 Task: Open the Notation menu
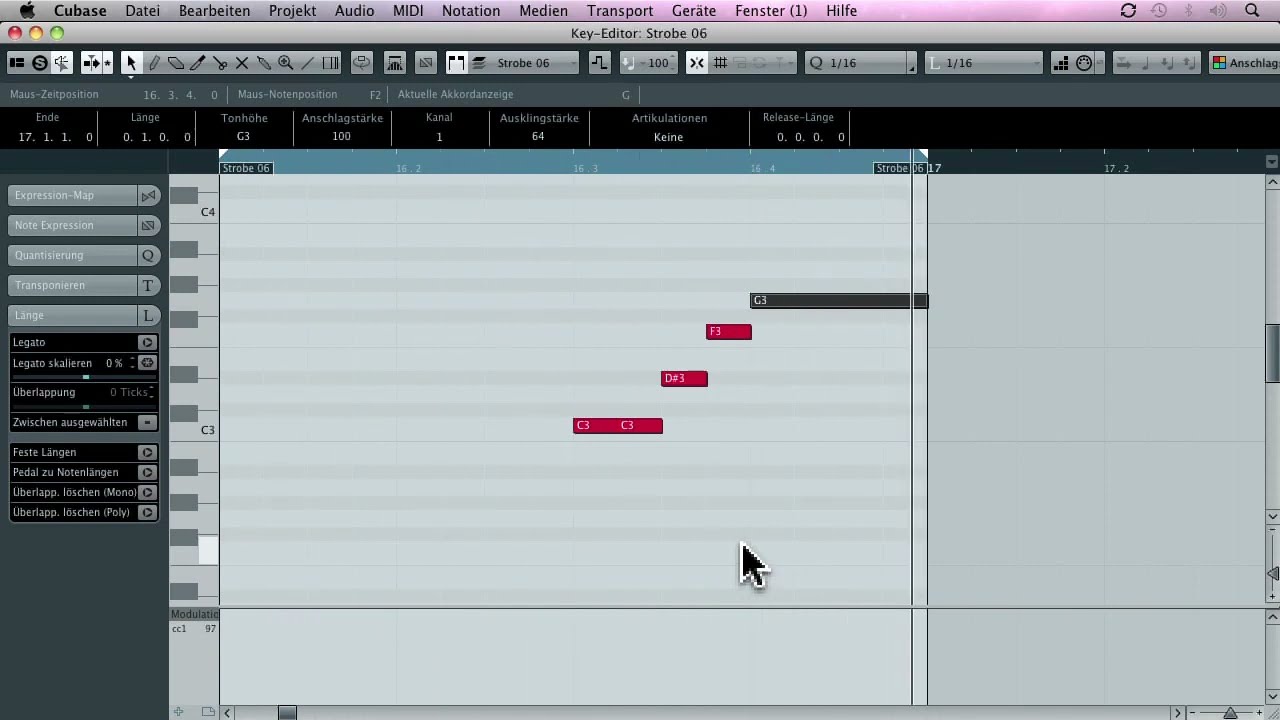coord(471,11)
